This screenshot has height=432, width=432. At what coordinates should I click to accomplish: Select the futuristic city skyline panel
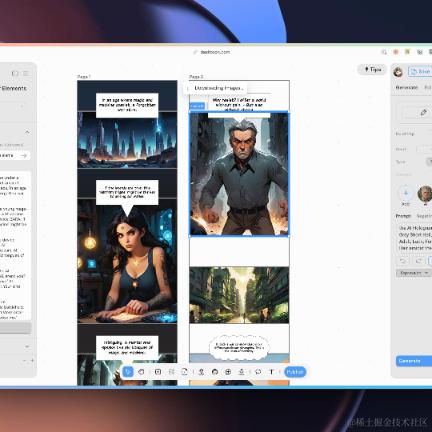tap(127, 140)
